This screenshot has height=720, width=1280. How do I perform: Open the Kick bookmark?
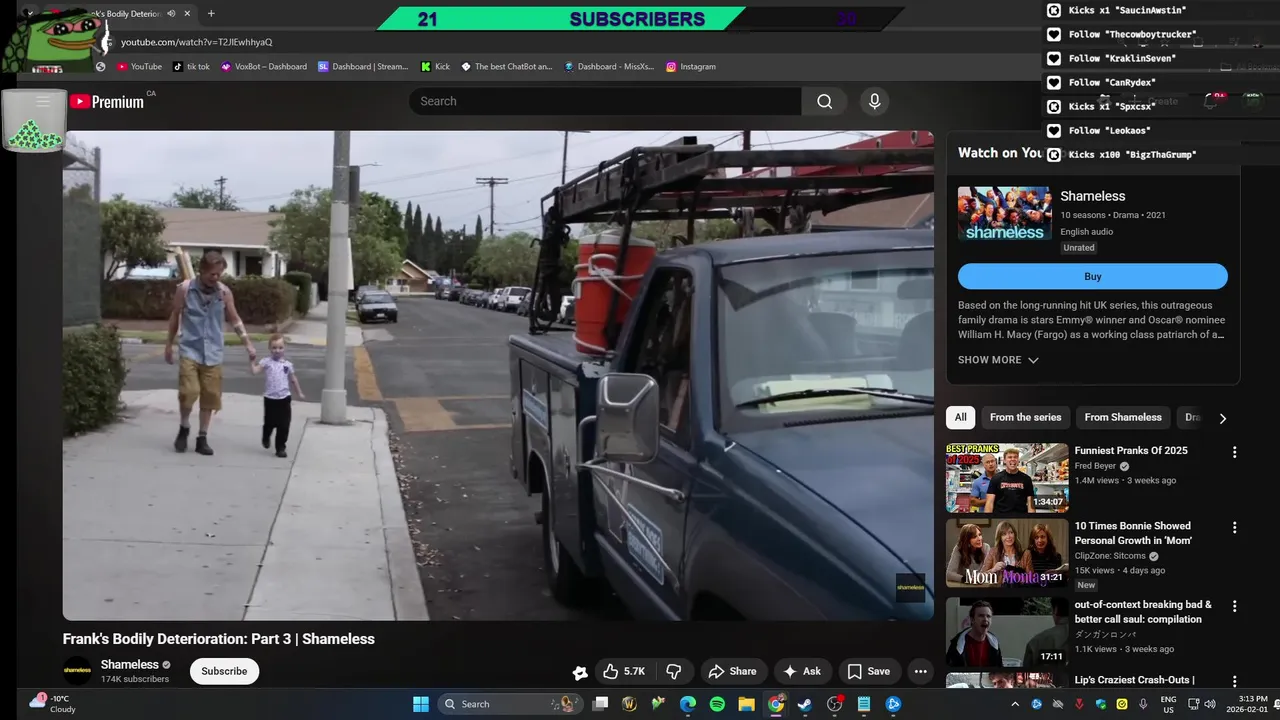pos(435,66)
